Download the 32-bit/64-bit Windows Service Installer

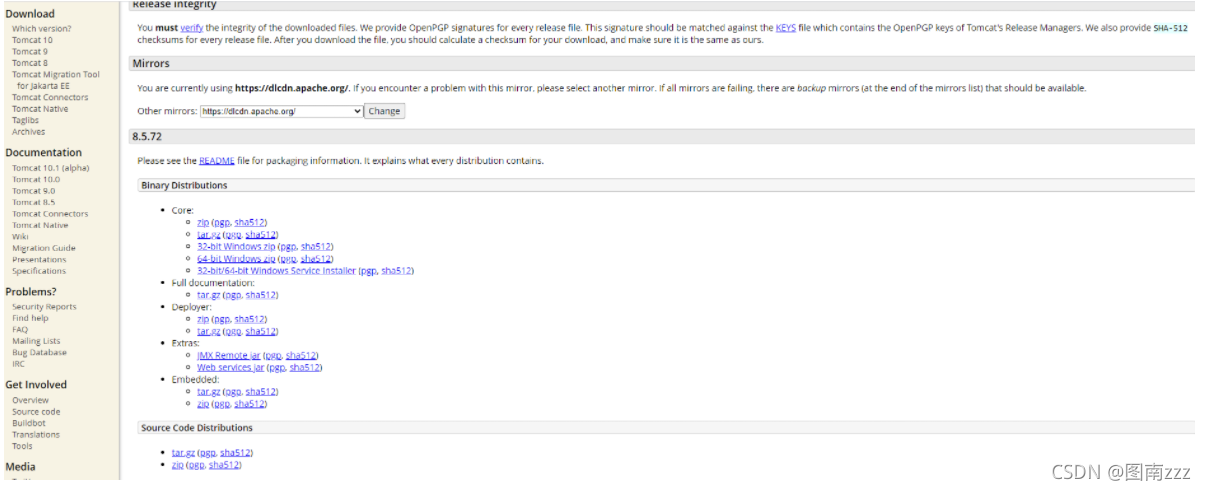276,270
